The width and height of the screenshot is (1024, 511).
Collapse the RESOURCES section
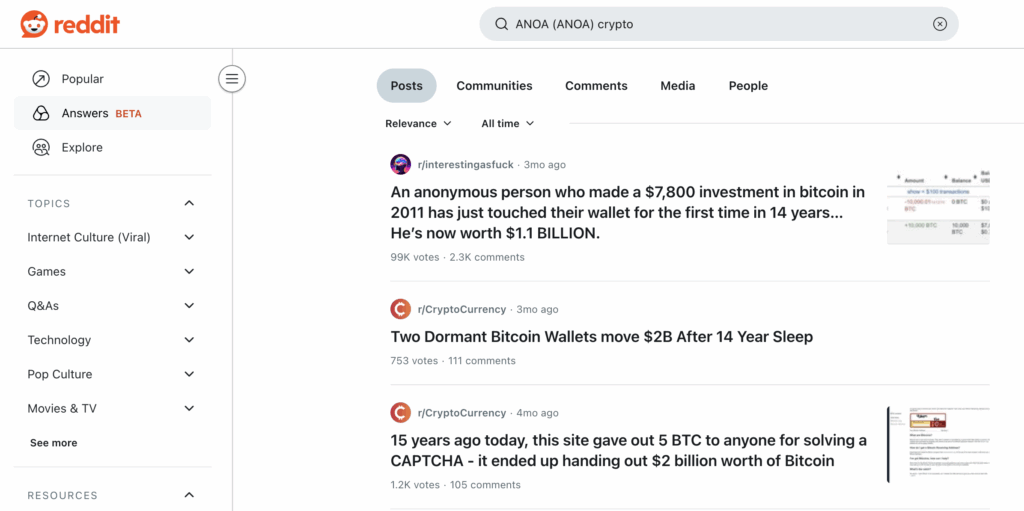pos(189,496)
